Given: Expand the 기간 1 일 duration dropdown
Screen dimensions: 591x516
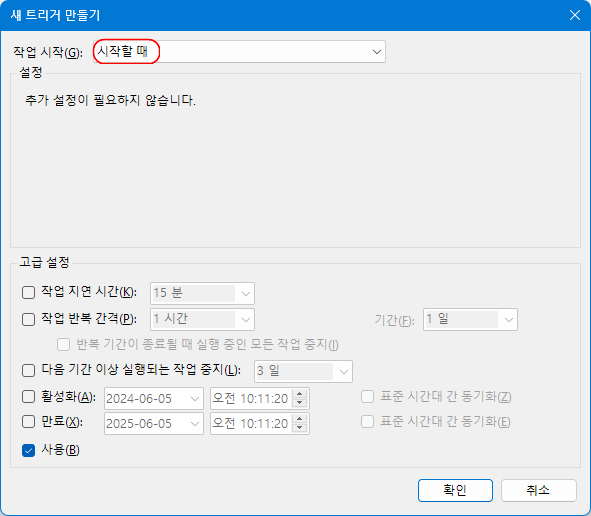Looking at the screenshot, I should pos(470,320).
